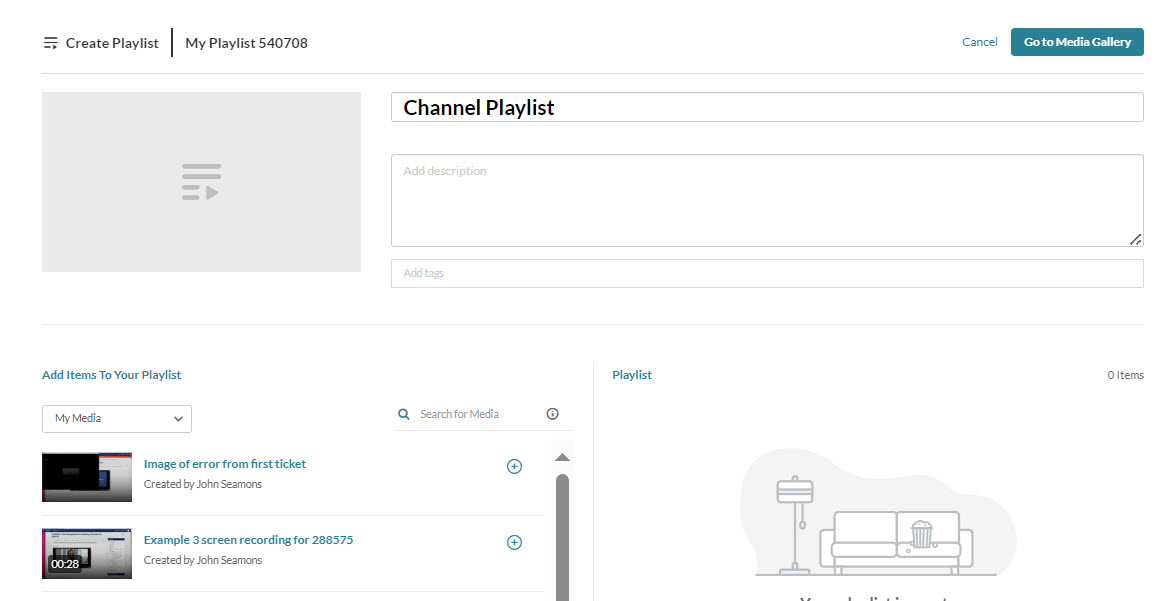Select the Playlist panel header

632,374
